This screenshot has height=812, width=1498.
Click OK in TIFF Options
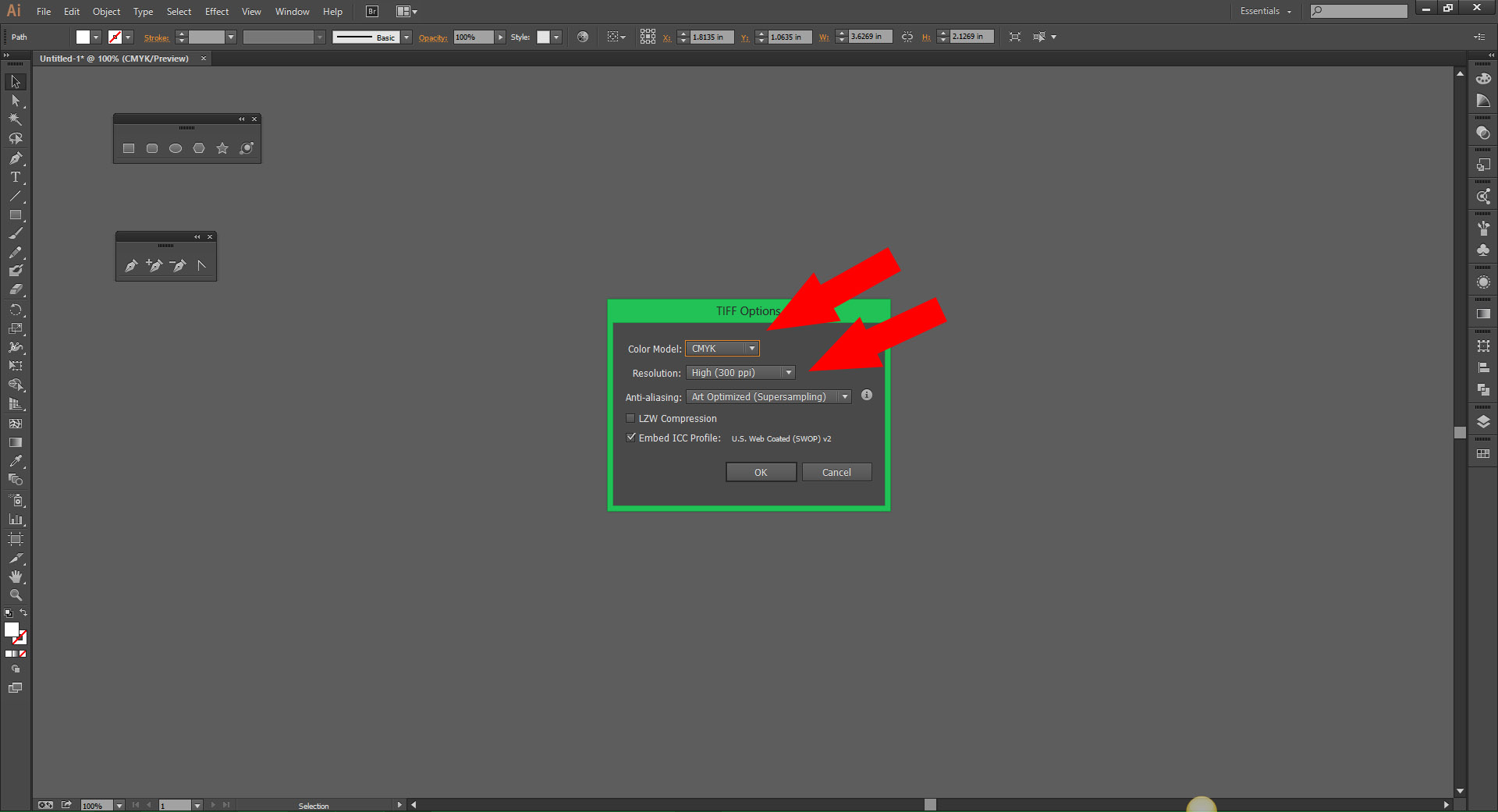(x=761, y=472)
